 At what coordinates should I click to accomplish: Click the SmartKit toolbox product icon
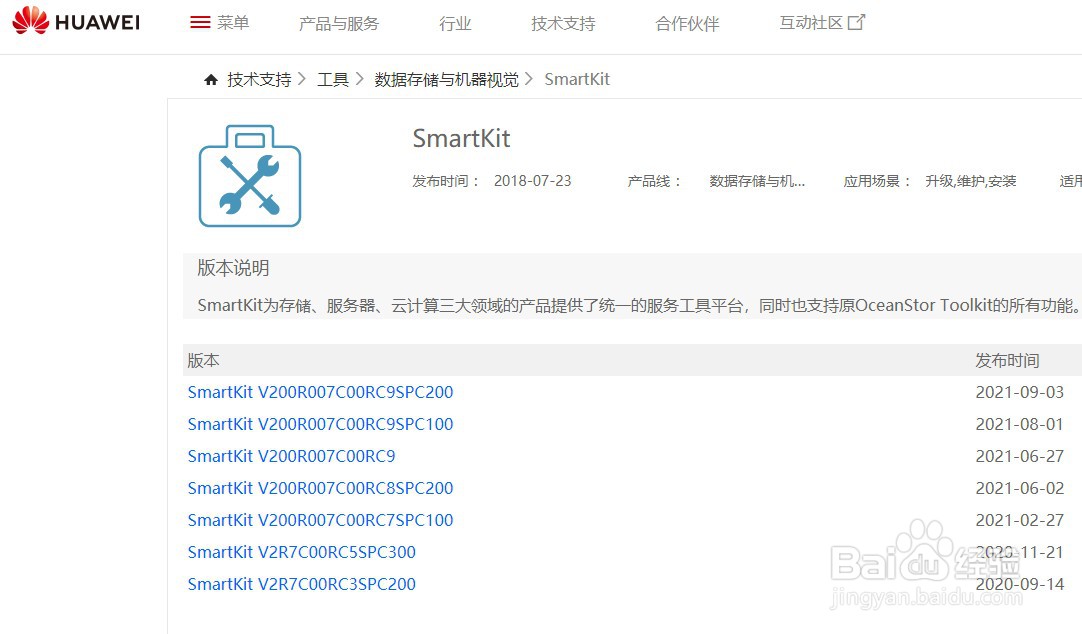249,175
